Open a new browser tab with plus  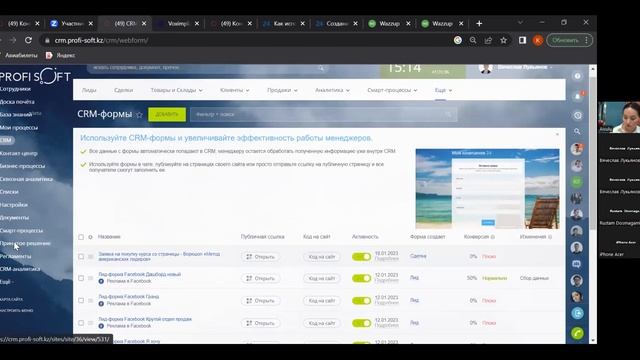click(x=479, y=24)
